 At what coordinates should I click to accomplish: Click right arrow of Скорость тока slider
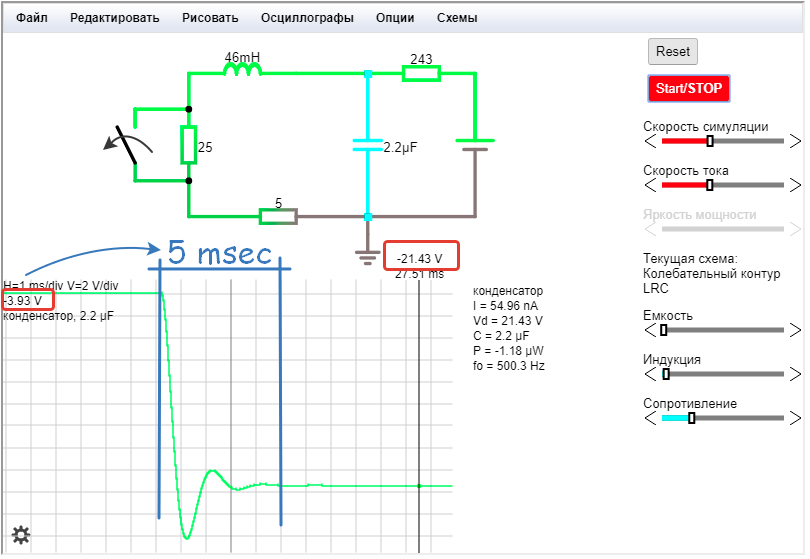click(795, 186)
